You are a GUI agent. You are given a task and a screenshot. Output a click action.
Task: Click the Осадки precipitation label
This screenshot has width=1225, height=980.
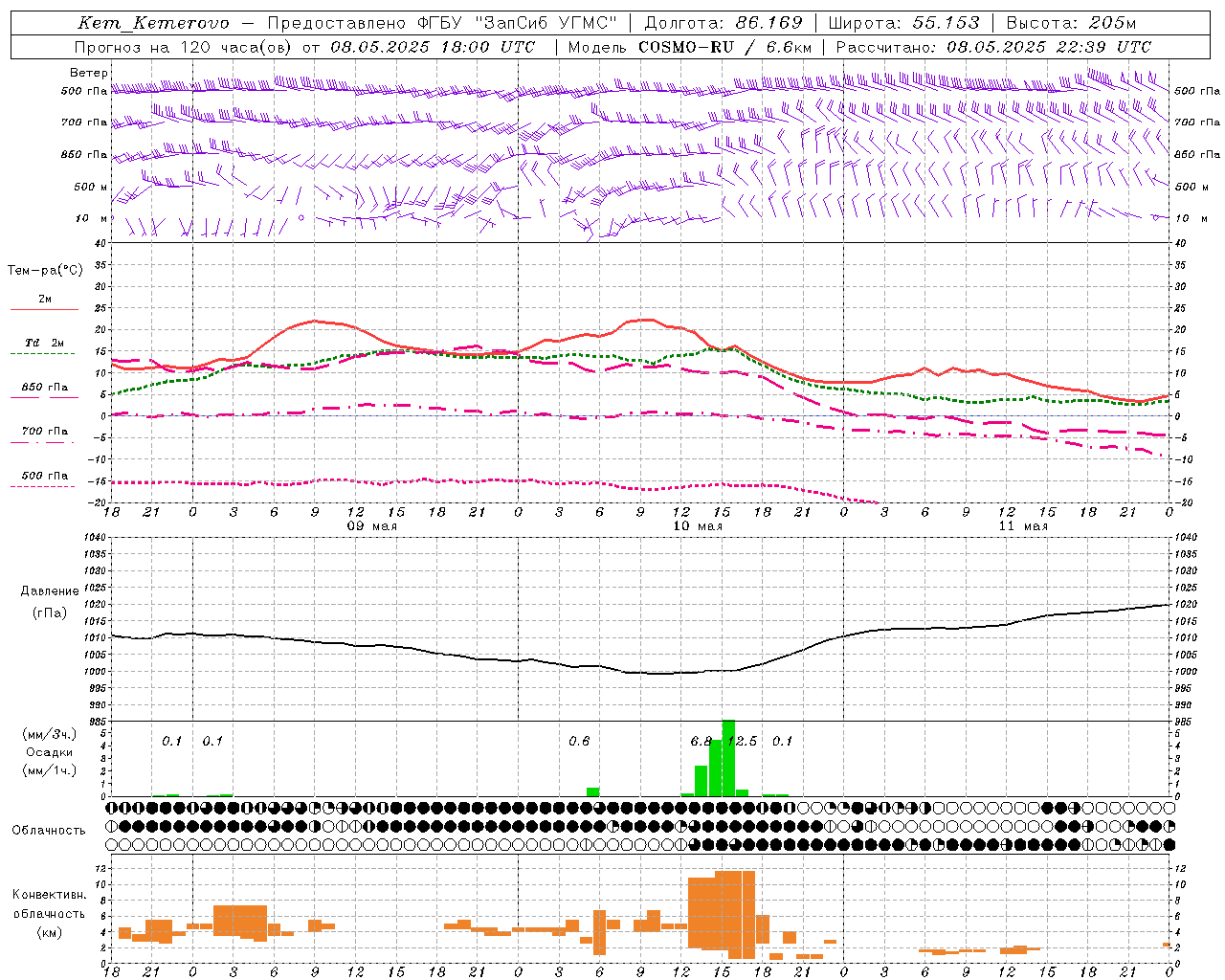tap(50, 752)
